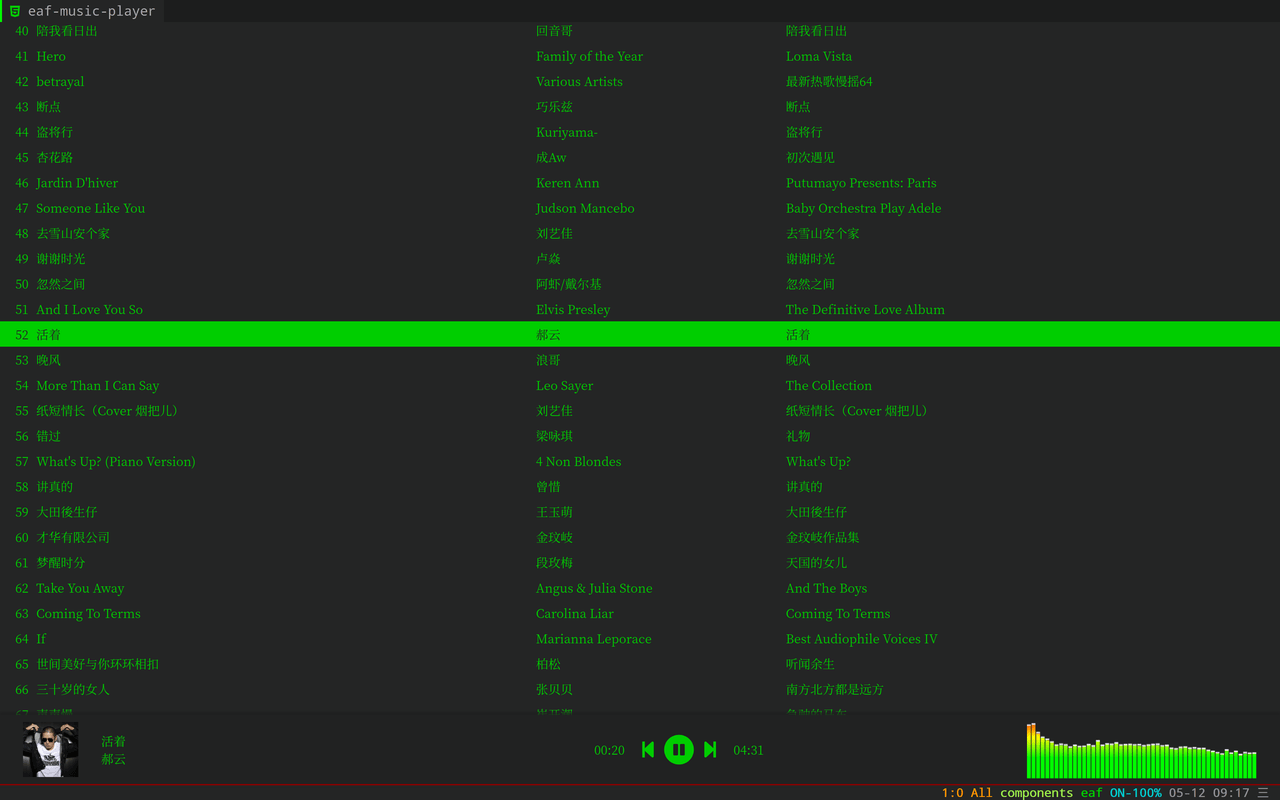Select track 46 Jardin D'hiver

coord(640,183)
